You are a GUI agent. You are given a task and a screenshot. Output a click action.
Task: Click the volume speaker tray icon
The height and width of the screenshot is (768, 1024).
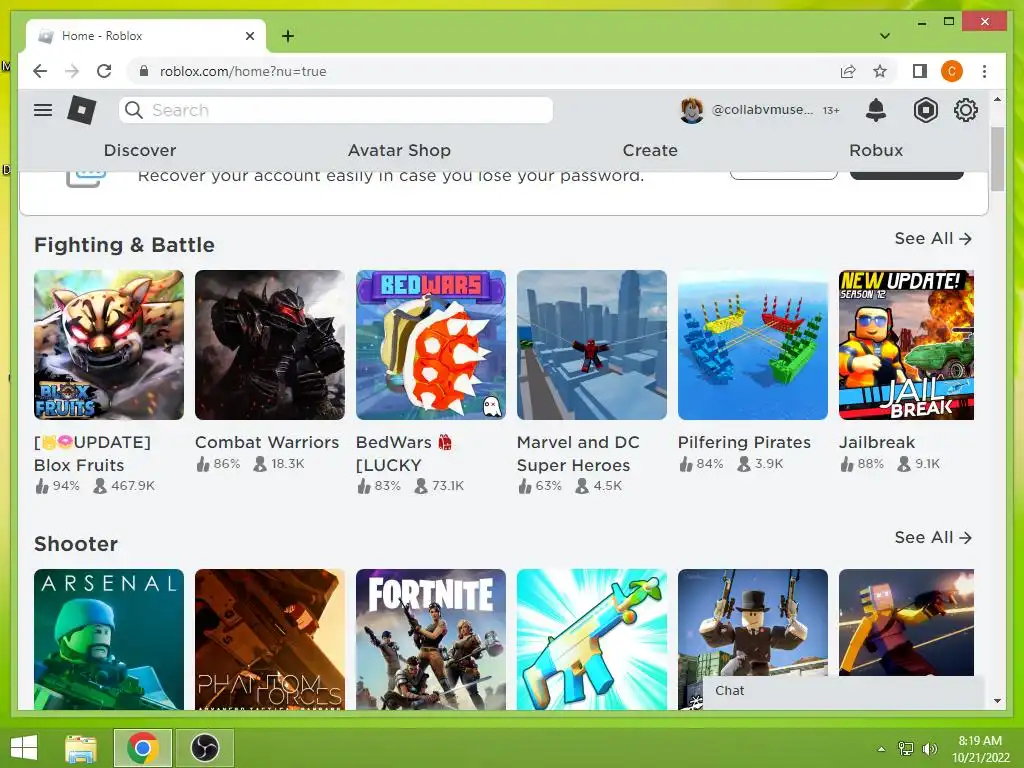[930, 748]
